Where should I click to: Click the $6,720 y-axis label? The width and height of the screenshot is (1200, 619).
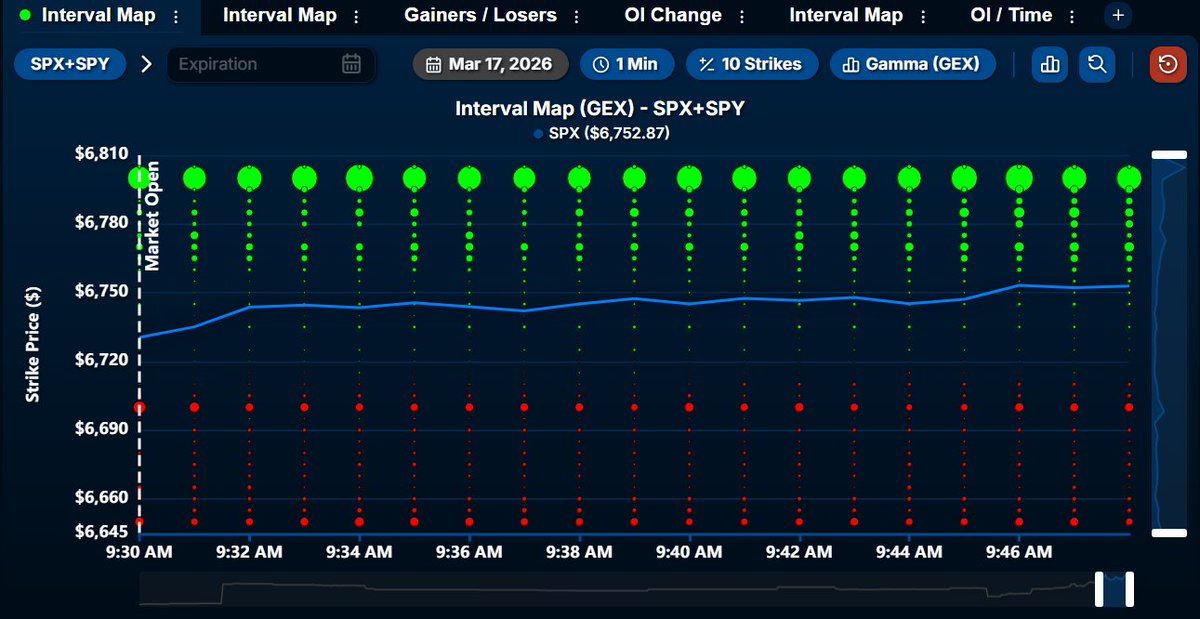click(x=101, y=360)
